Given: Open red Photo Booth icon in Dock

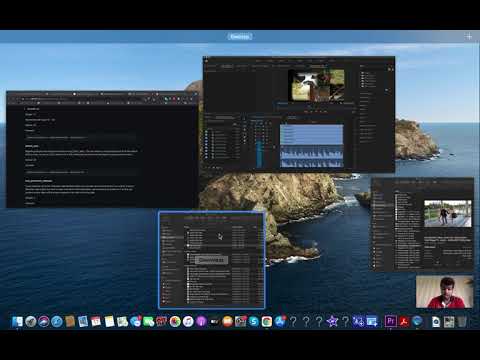Looking at the screenshot, I should (x=162, y=322).
